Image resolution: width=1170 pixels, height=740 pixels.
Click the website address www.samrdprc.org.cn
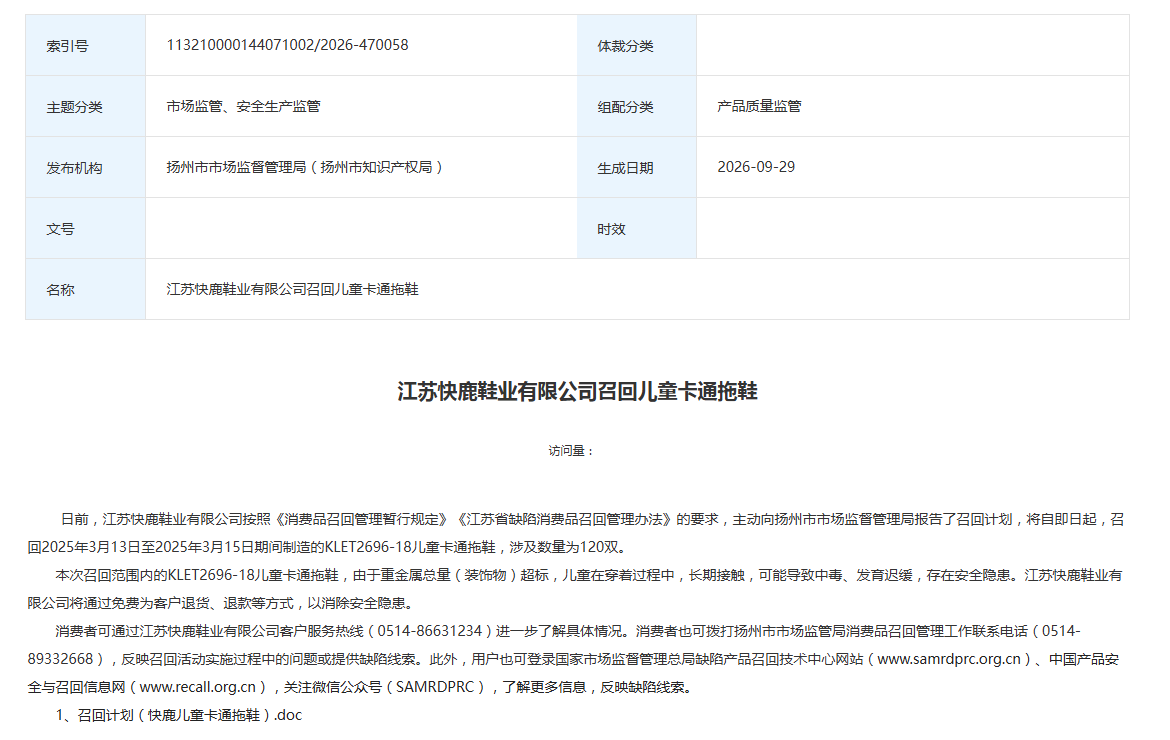click(948, 659)
